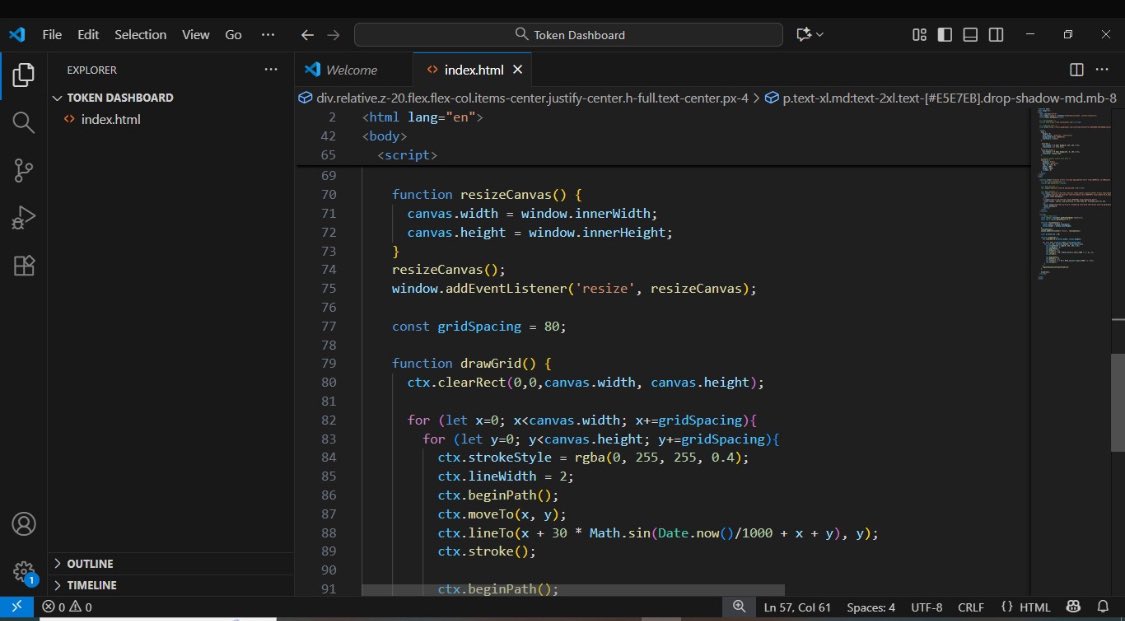Switch to the Welcome tab
The width and height of the screenshot is (1125, 621).
point(353,69)
